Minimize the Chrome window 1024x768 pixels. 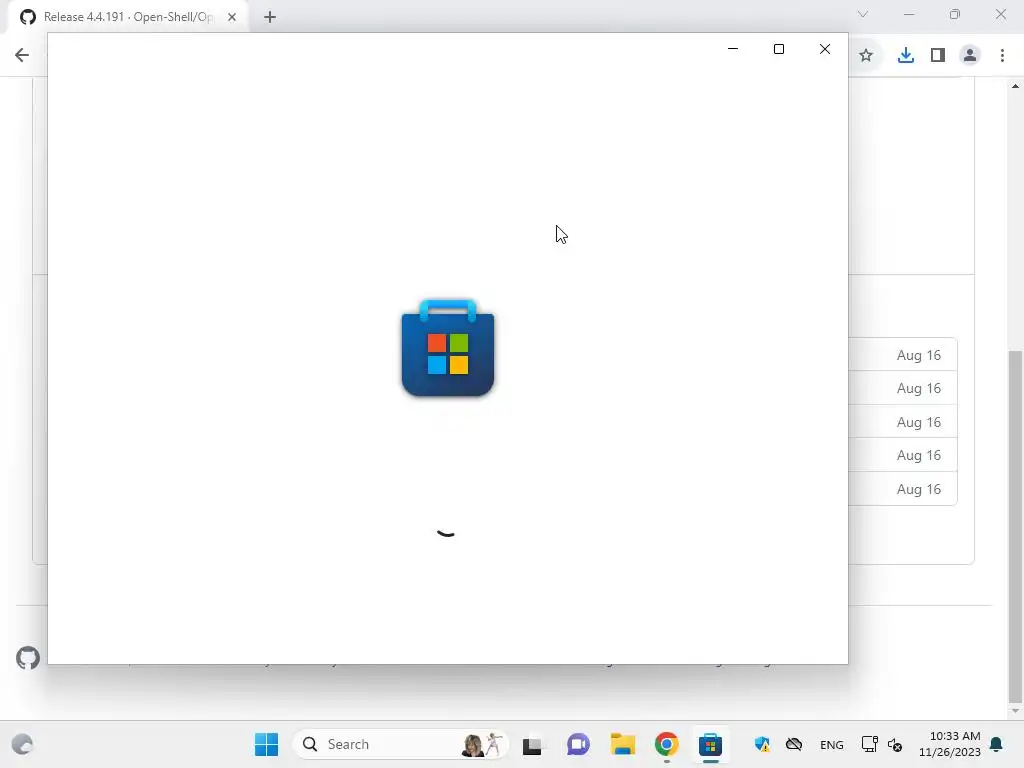(909, 14)
